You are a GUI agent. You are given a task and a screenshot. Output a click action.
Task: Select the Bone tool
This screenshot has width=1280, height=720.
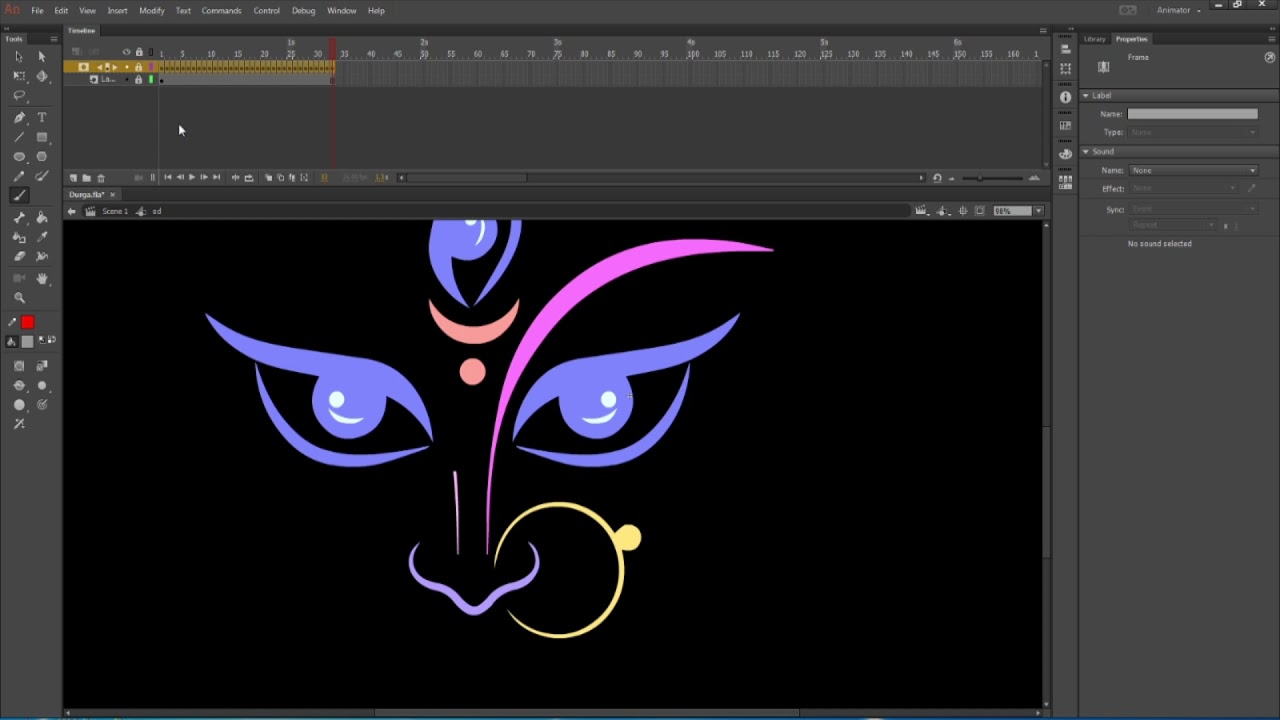click(19, 217)
